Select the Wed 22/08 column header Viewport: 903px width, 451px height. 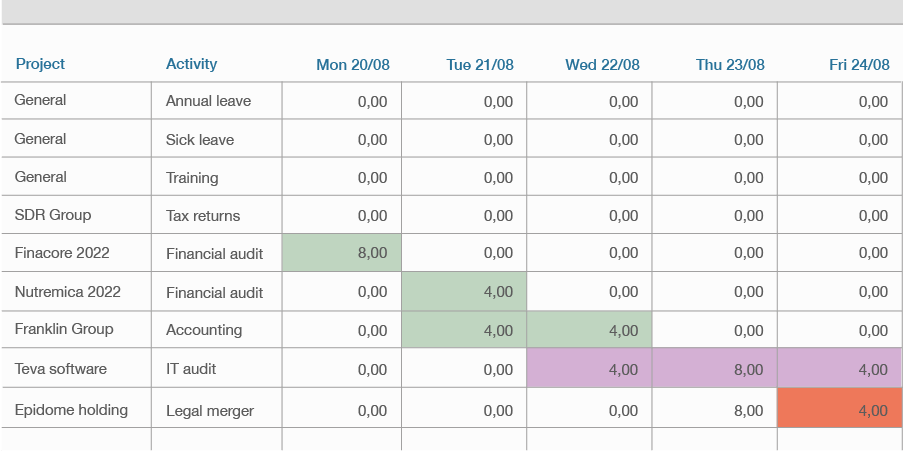click(602, 65)
